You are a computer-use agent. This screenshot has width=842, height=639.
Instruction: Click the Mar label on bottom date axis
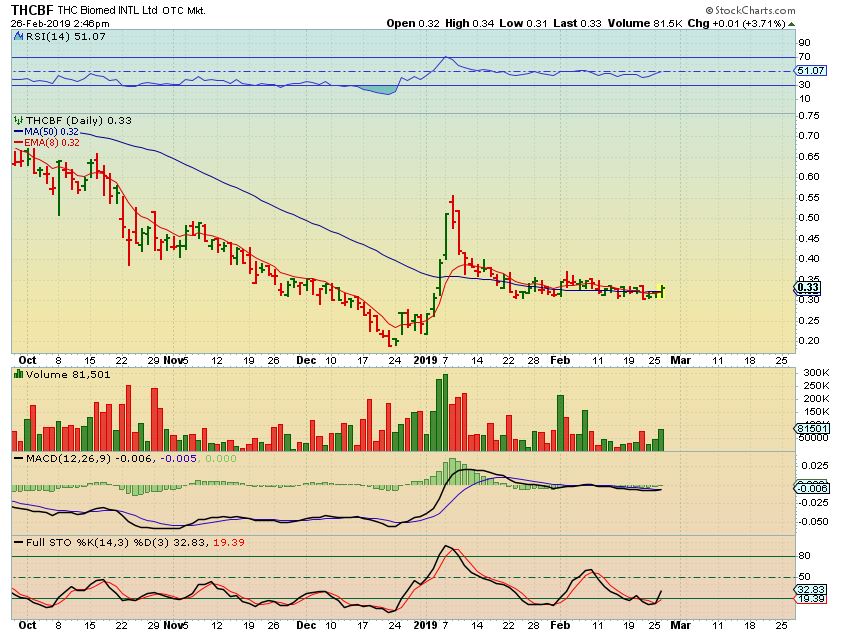click(x=680, y=626)
